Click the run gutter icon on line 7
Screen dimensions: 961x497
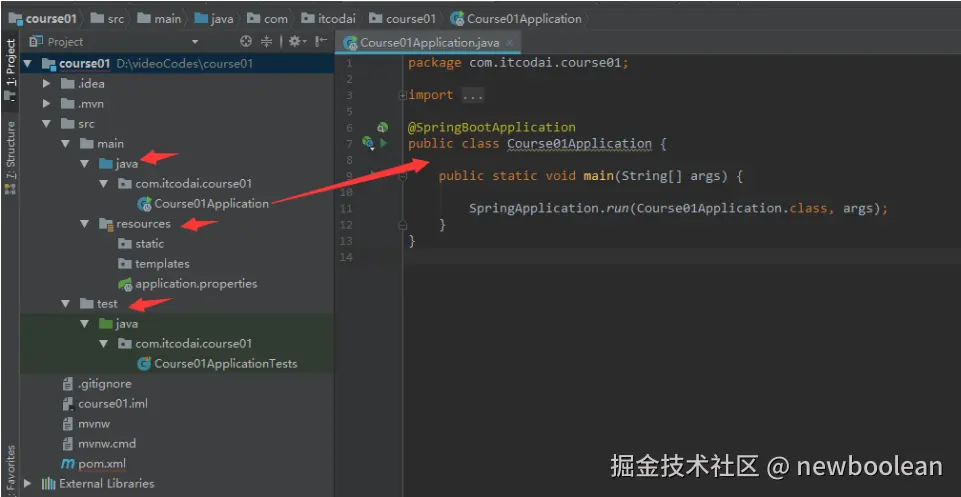(x=384, y=143)
